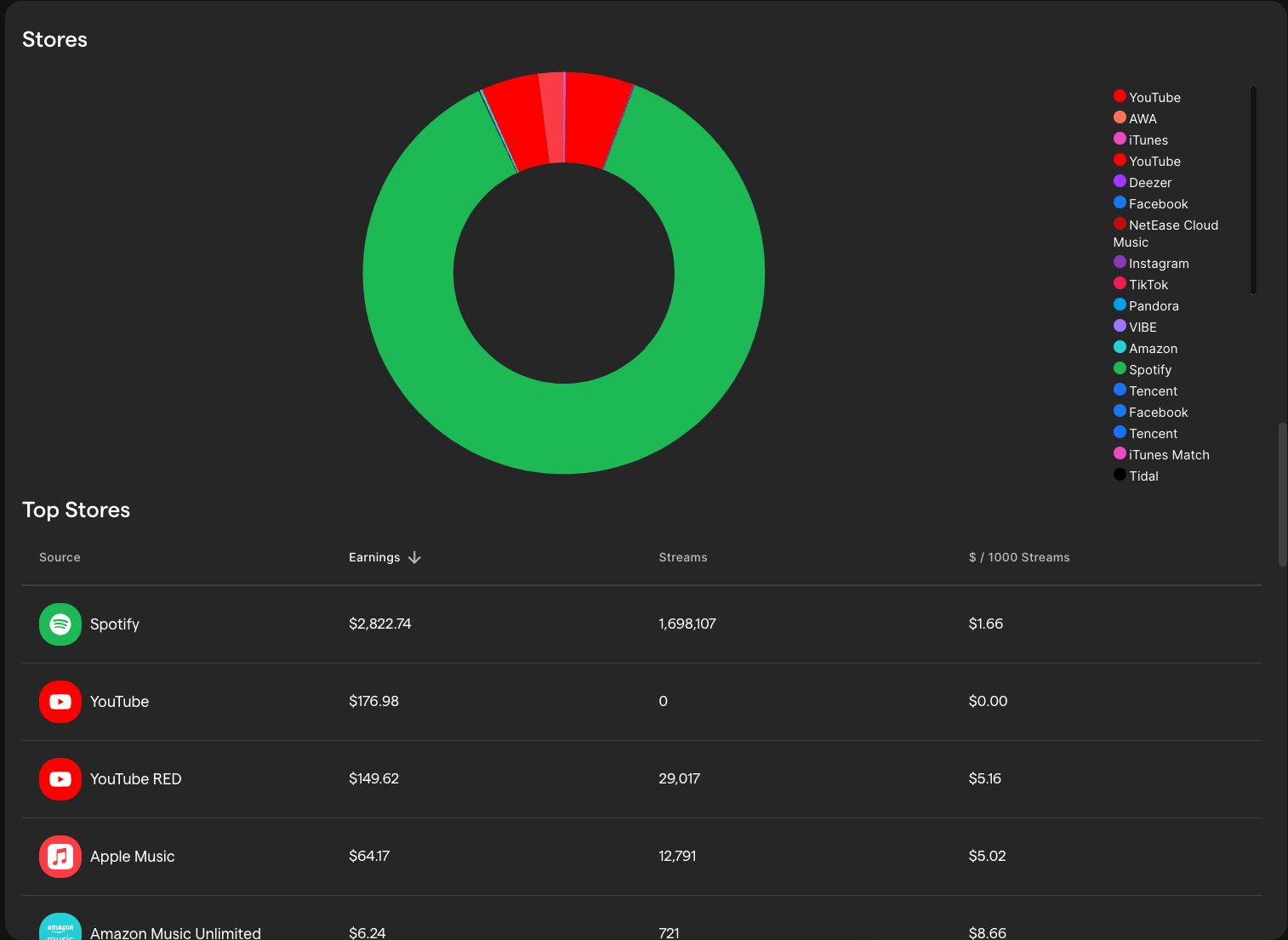Click the large green Spotify donut segment
Viewport: 1288px width, 940px height.
coord(564,430)
